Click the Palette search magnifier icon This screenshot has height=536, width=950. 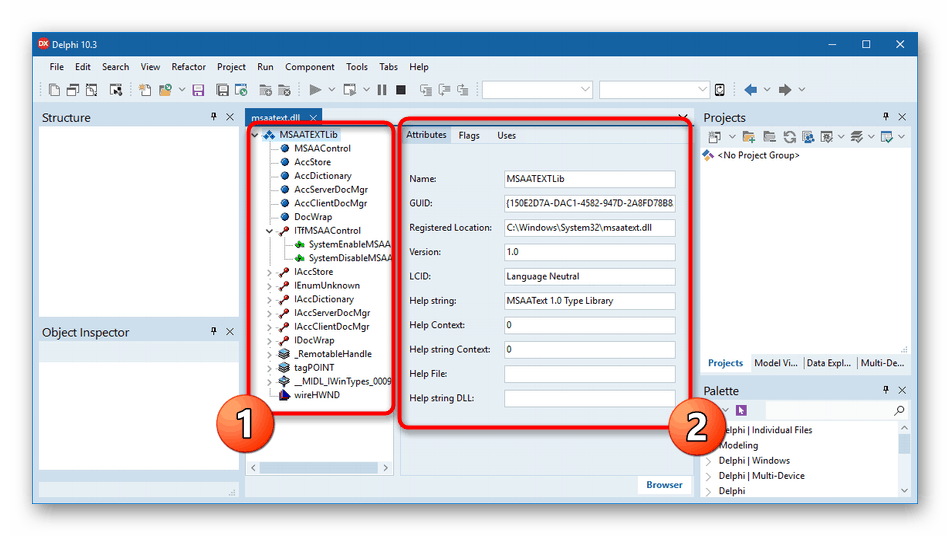click(899, 411)
